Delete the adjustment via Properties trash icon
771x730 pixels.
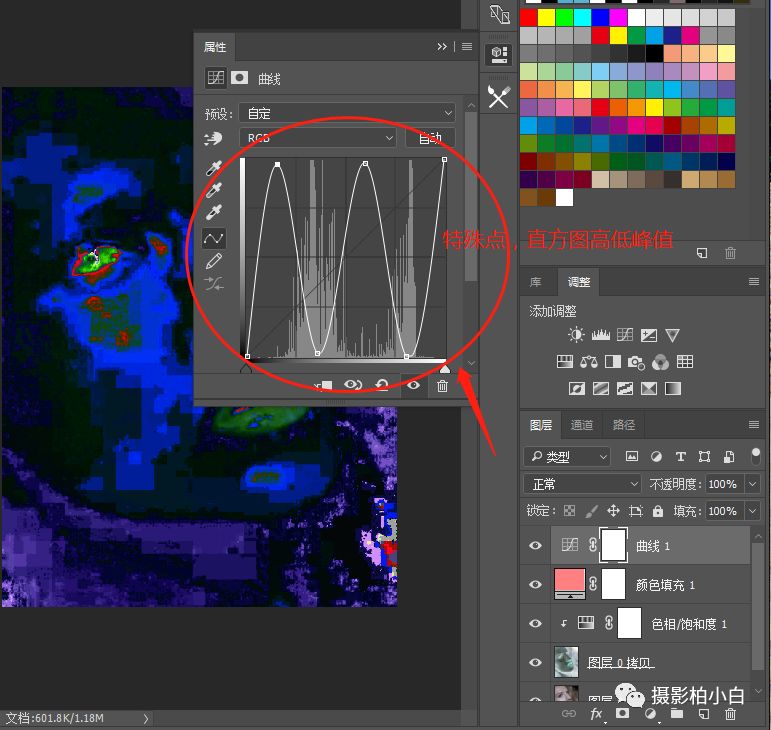442,386
